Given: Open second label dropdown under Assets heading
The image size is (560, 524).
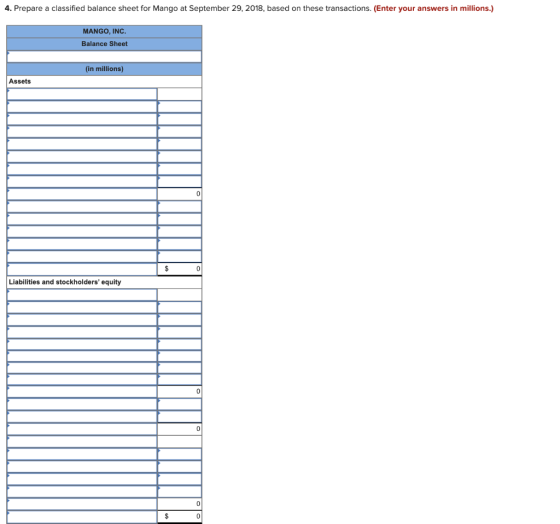Looking at the screenshot, I should pyautogui.click(x=82, y=106).
